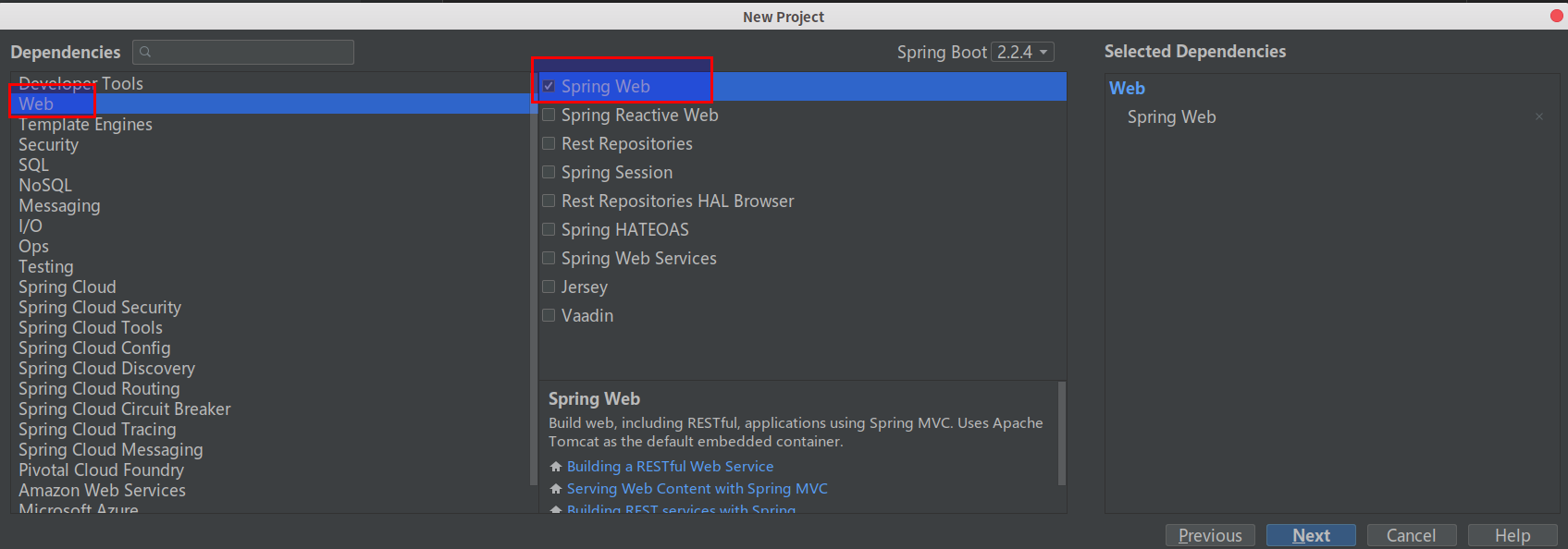
Task: Select the NoSQL dependency category
Action: pos(44,186)
